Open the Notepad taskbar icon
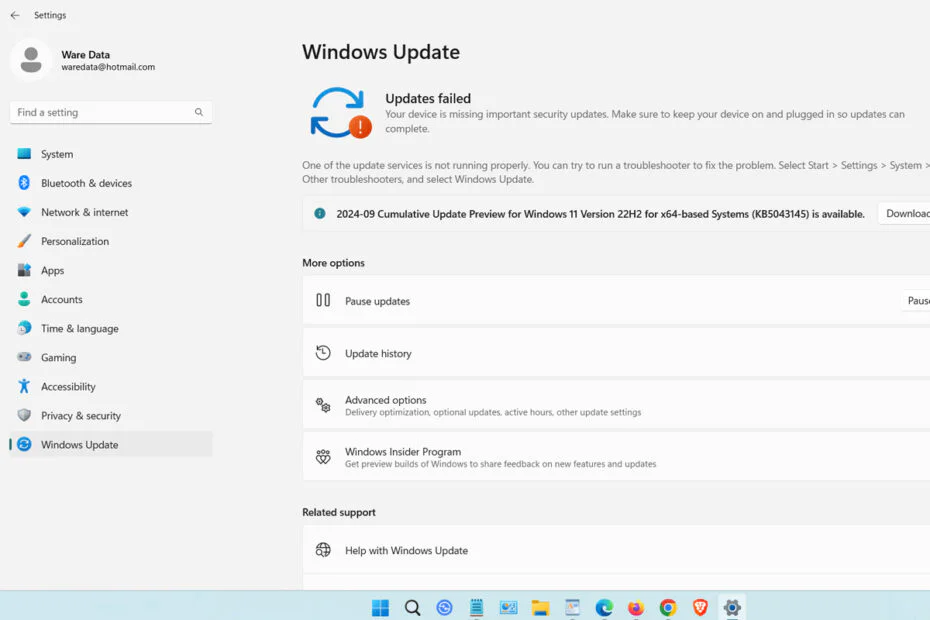The height and width of the screenshot is (620, 930). pyautogui.click(x=476, y=608)
